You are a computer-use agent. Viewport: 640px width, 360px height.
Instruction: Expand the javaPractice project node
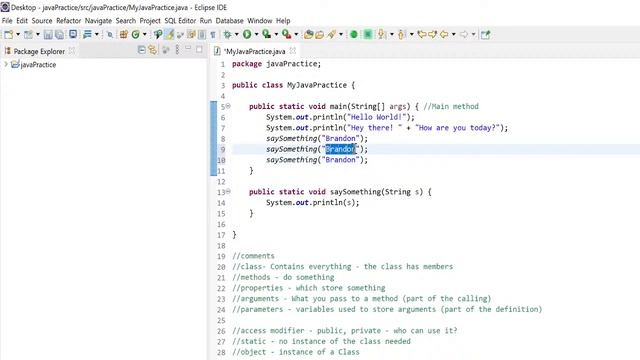(6, 64)
